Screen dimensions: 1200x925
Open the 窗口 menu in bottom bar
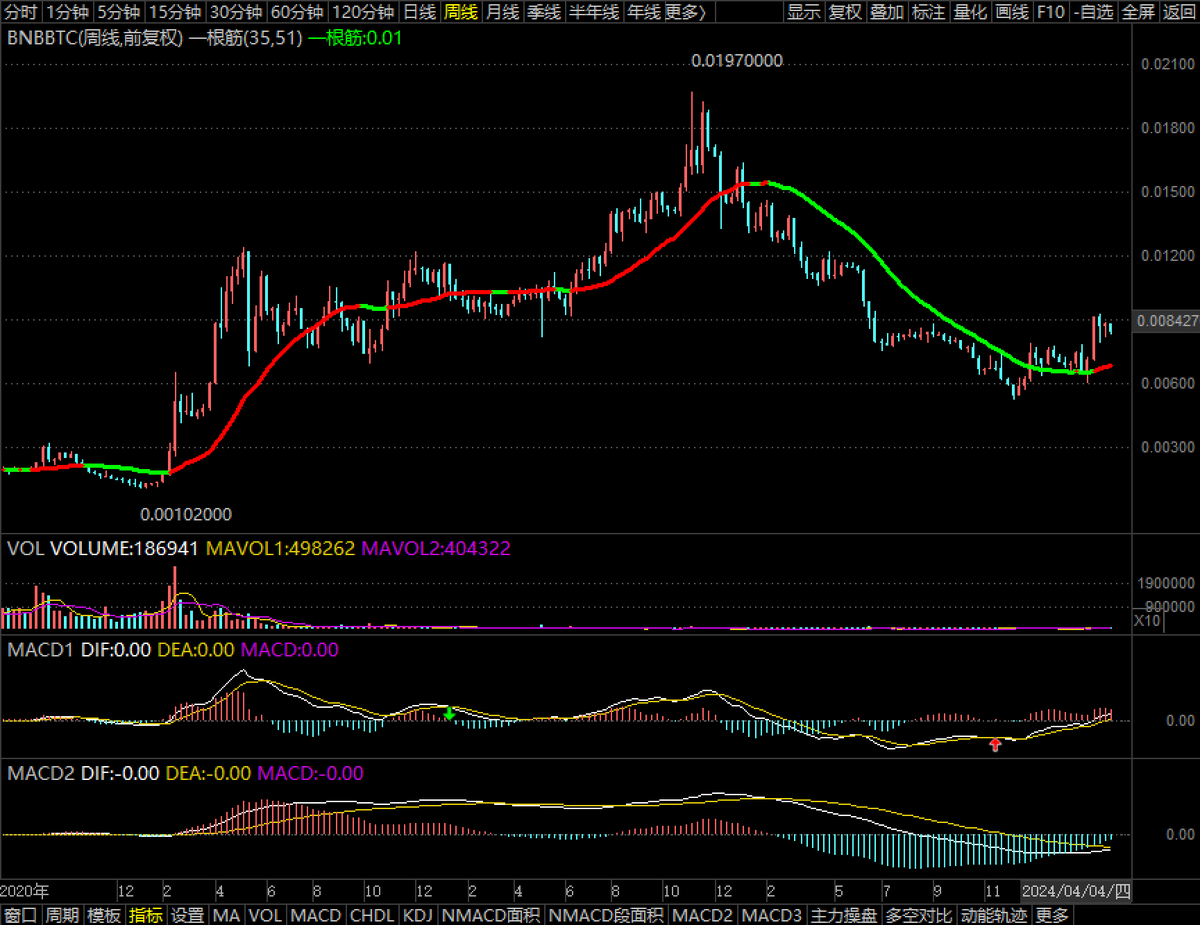tap(21, 915)
